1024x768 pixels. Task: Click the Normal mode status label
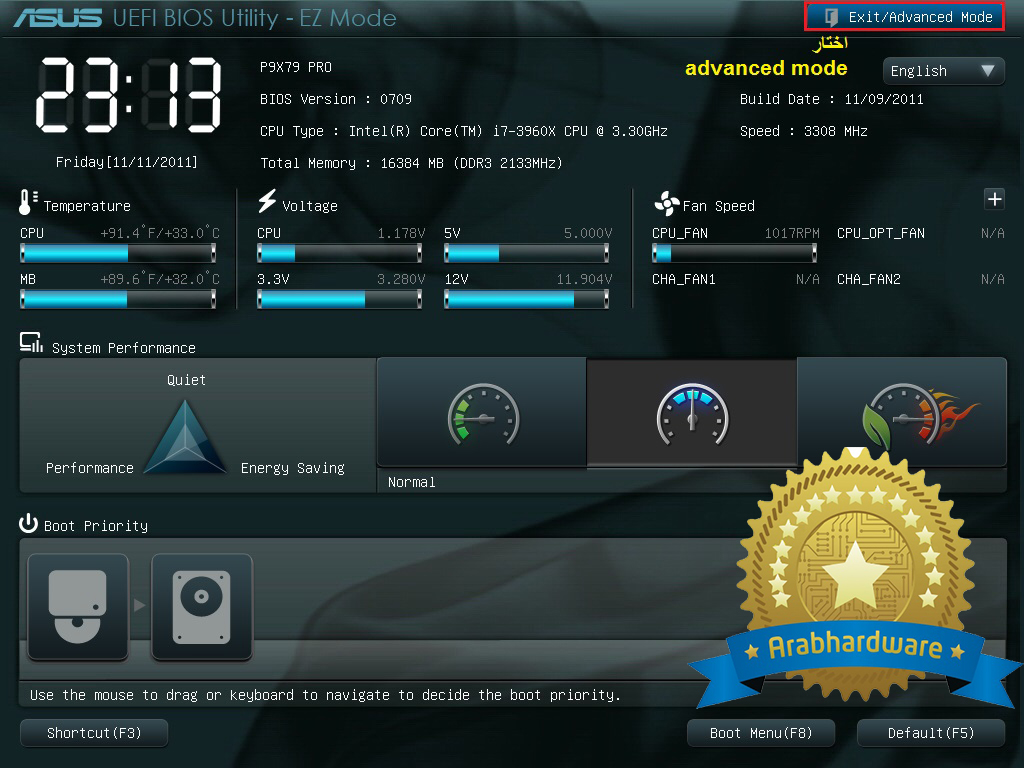(x=411, y=482)
